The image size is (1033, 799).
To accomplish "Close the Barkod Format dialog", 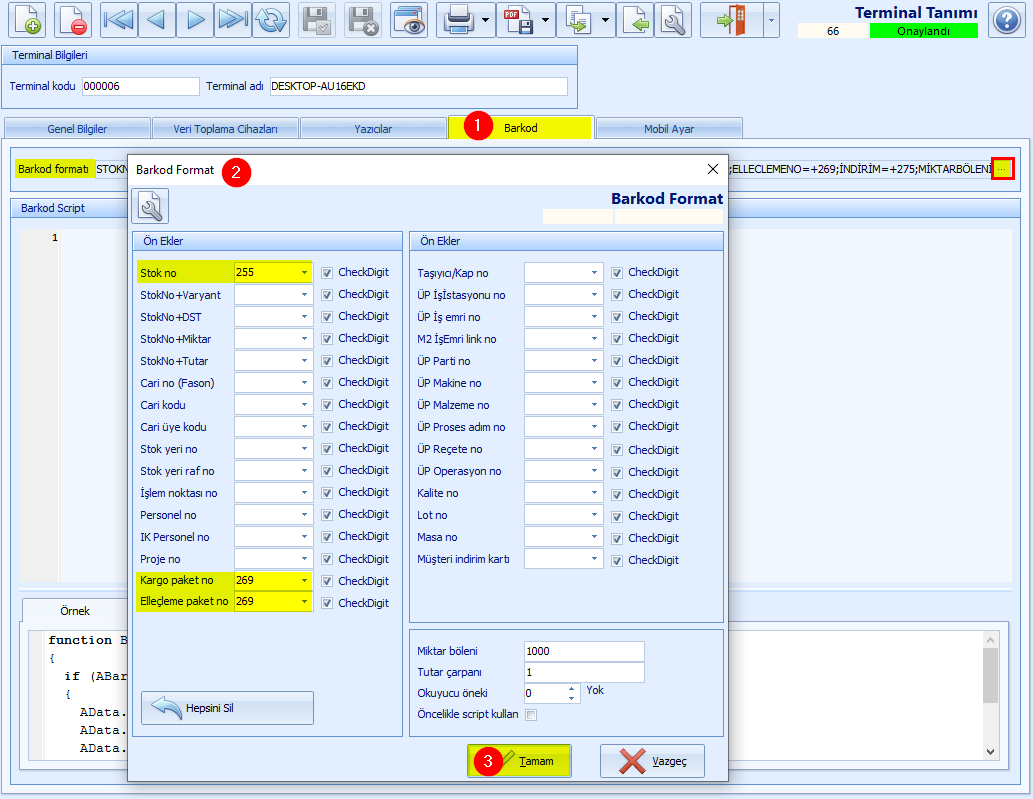I will [713, 169].
